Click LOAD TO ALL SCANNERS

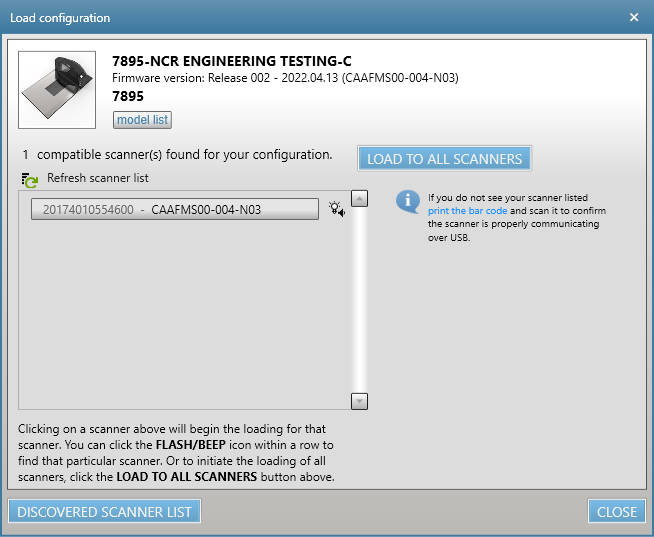(x=445, y=159)
